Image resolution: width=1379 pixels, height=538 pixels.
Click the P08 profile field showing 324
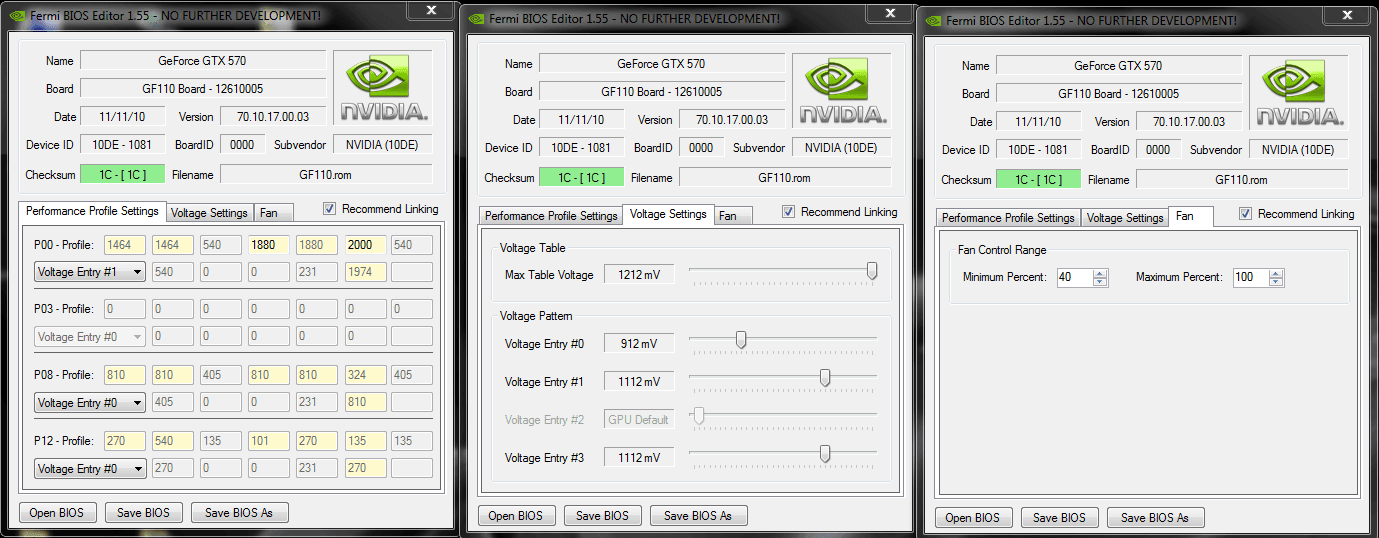pos(365,375)
